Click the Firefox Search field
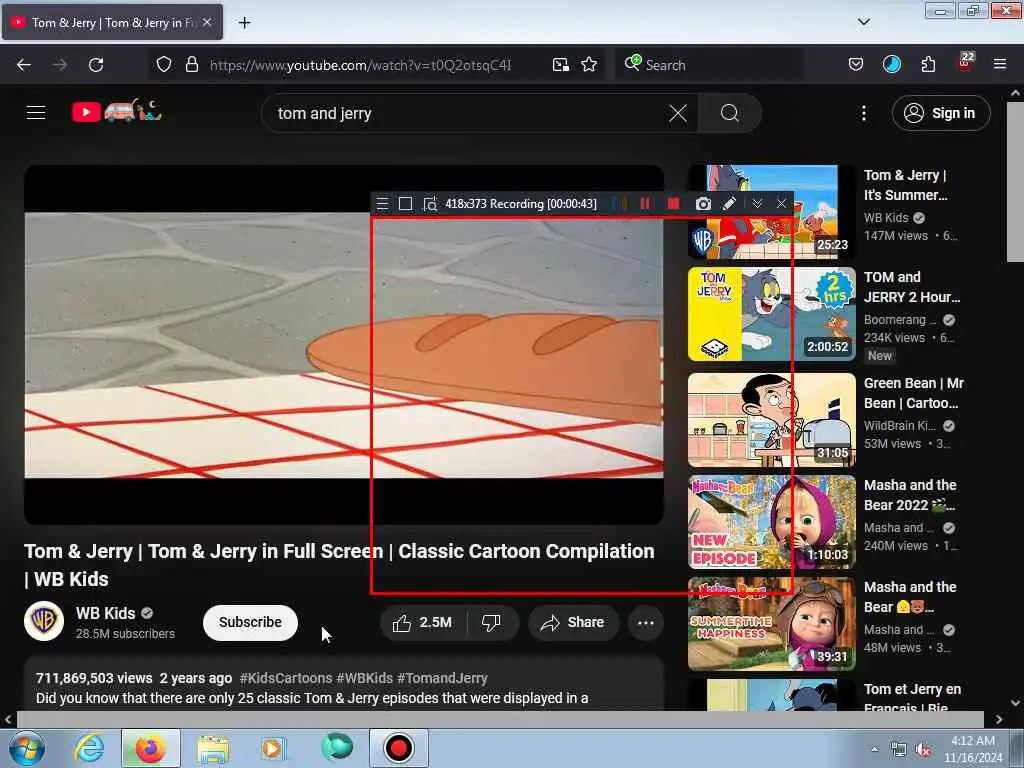The width and height of the screenshot is (1024, 768). click(709, 65)
